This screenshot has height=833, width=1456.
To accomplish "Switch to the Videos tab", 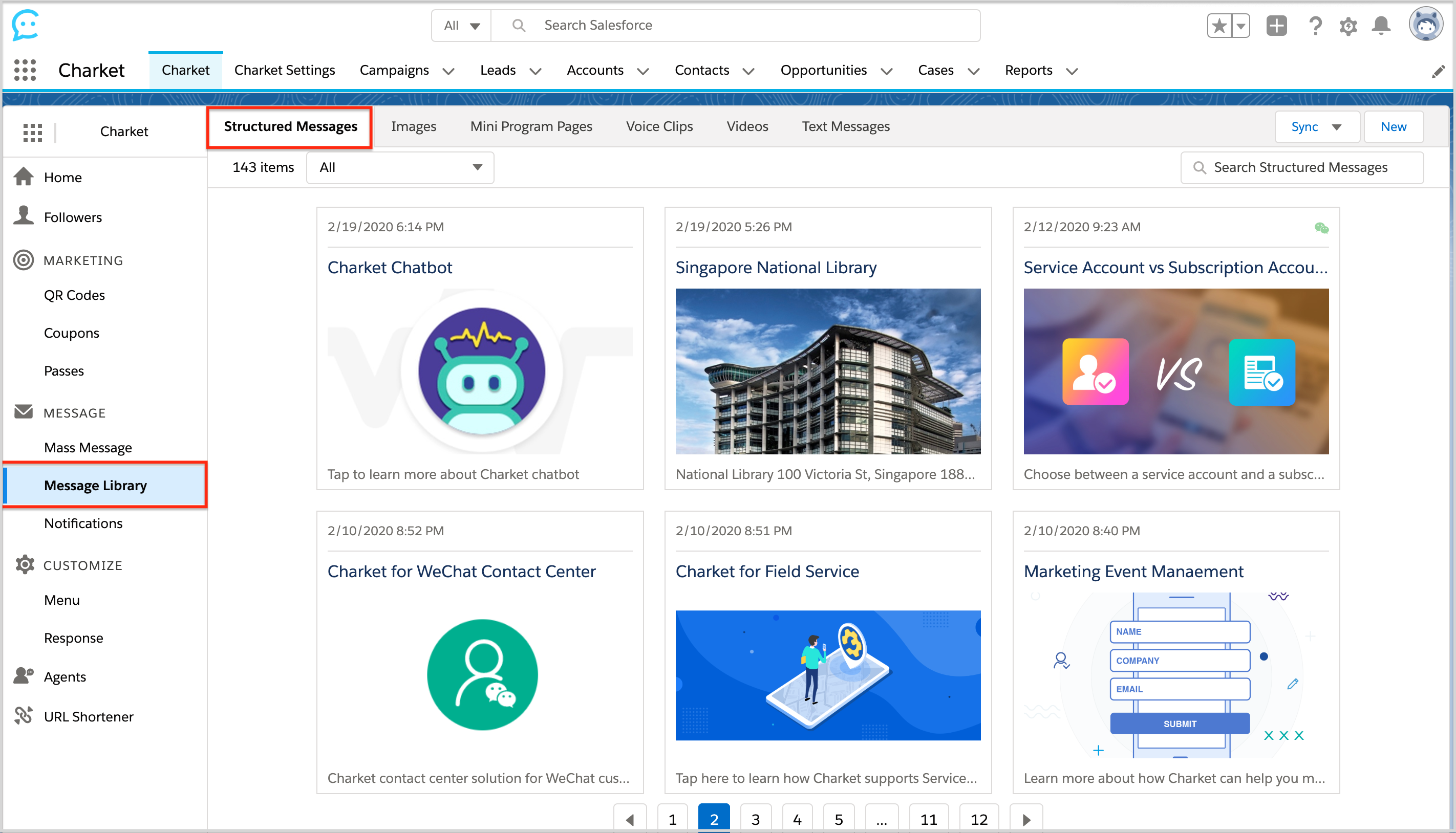I will (747, 126).
